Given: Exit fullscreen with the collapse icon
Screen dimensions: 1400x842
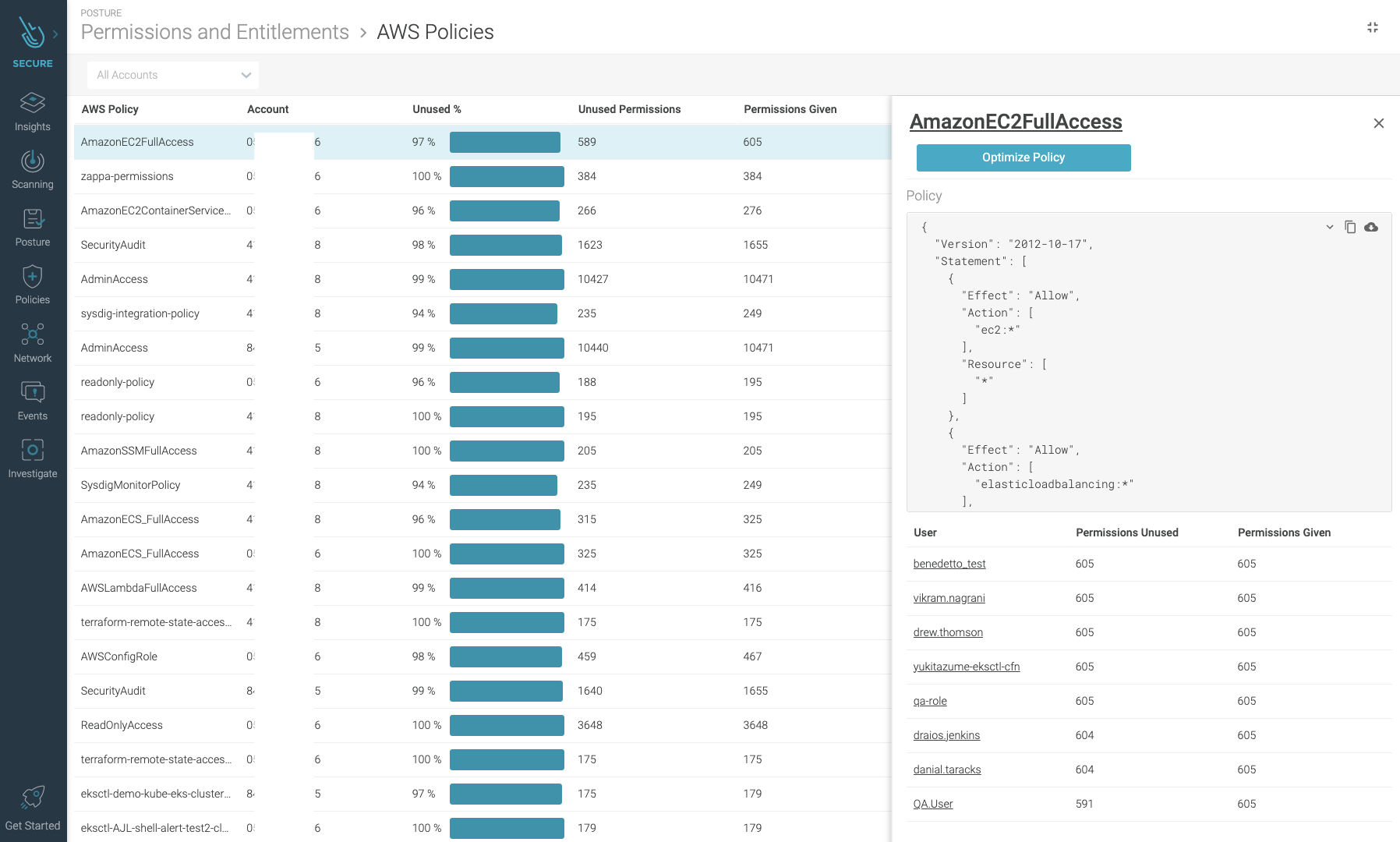Looking at the screenshot, I should click(x=1373, y=27).
